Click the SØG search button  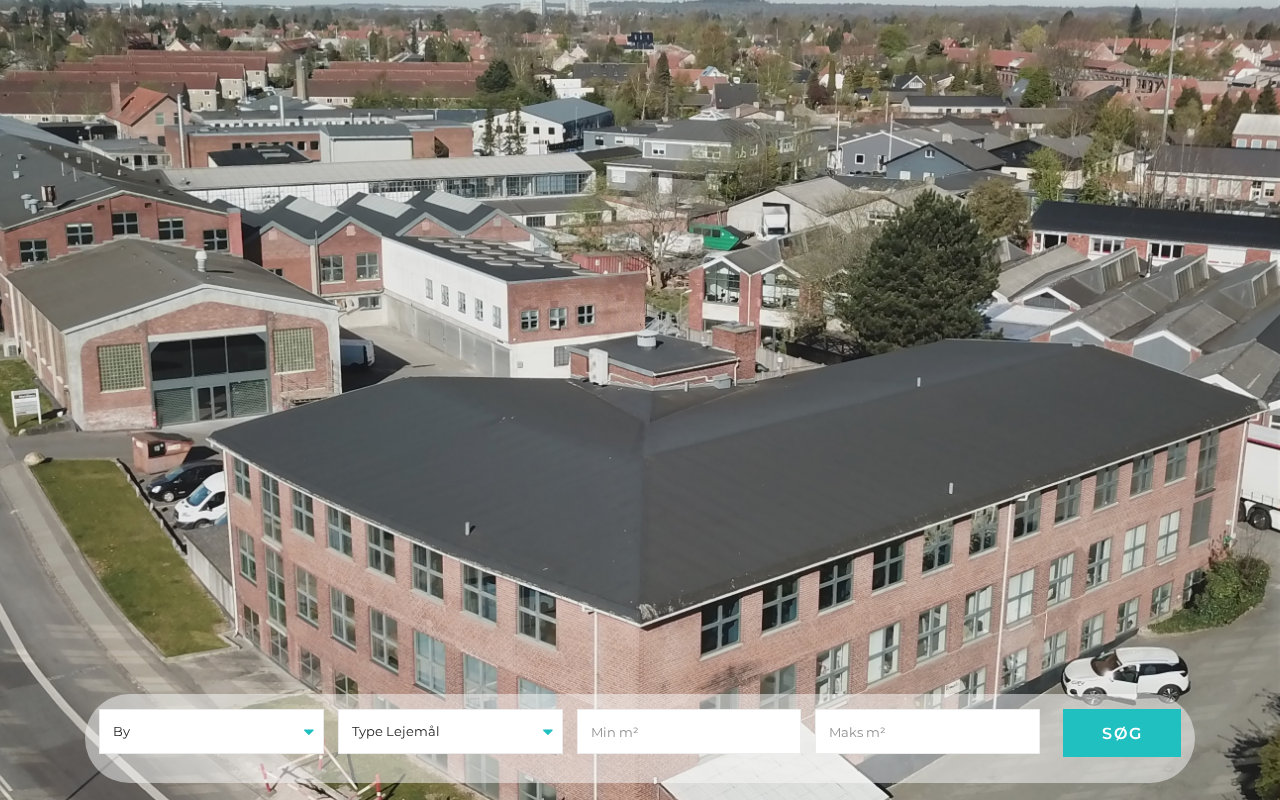[1122, 733]
